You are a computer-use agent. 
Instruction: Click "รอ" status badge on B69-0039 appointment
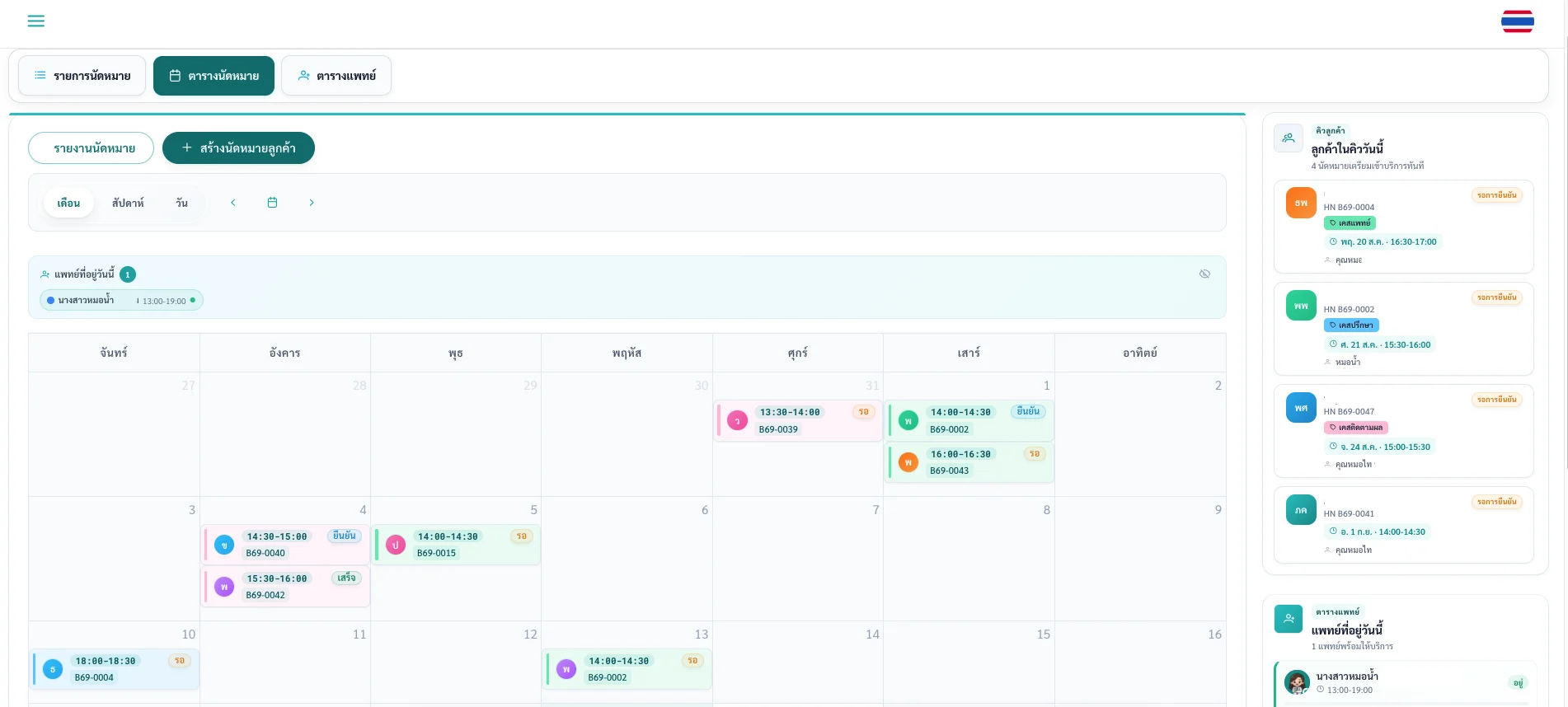point(863,412)
